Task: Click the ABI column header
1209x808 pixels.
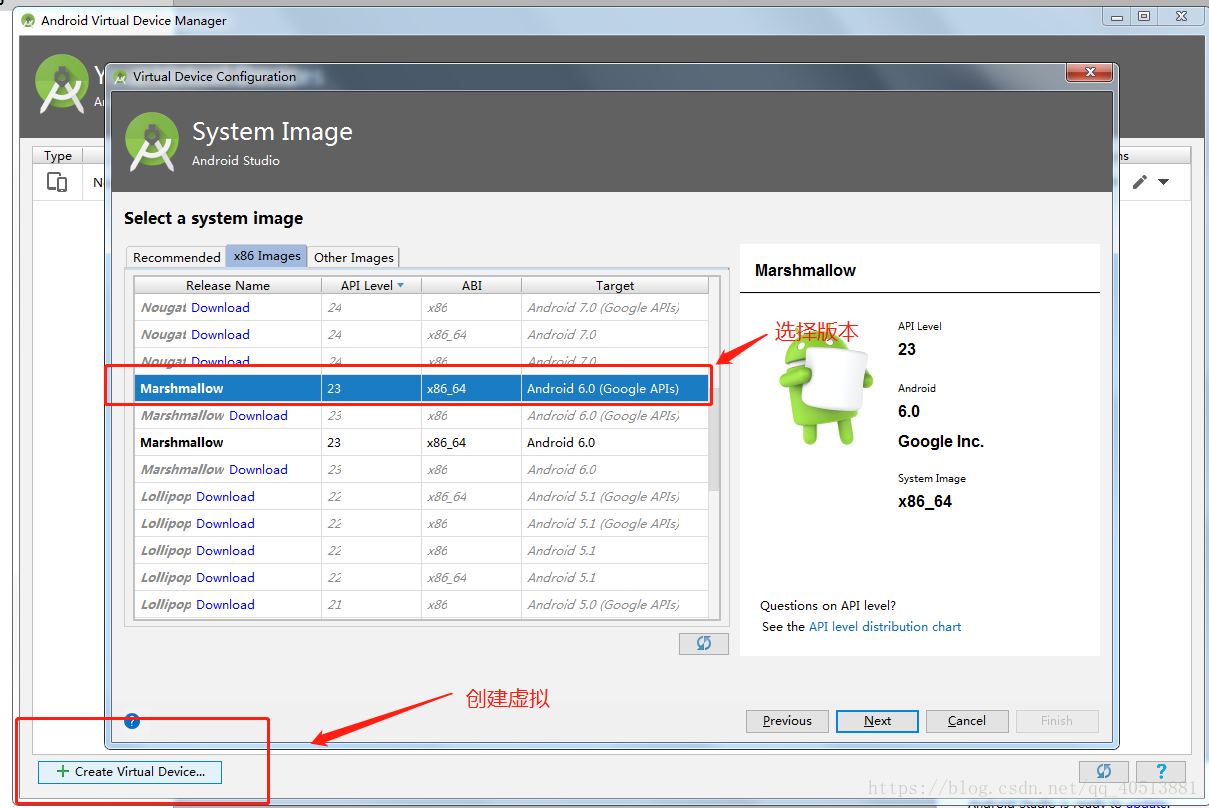Action: [x=472, y=285]
